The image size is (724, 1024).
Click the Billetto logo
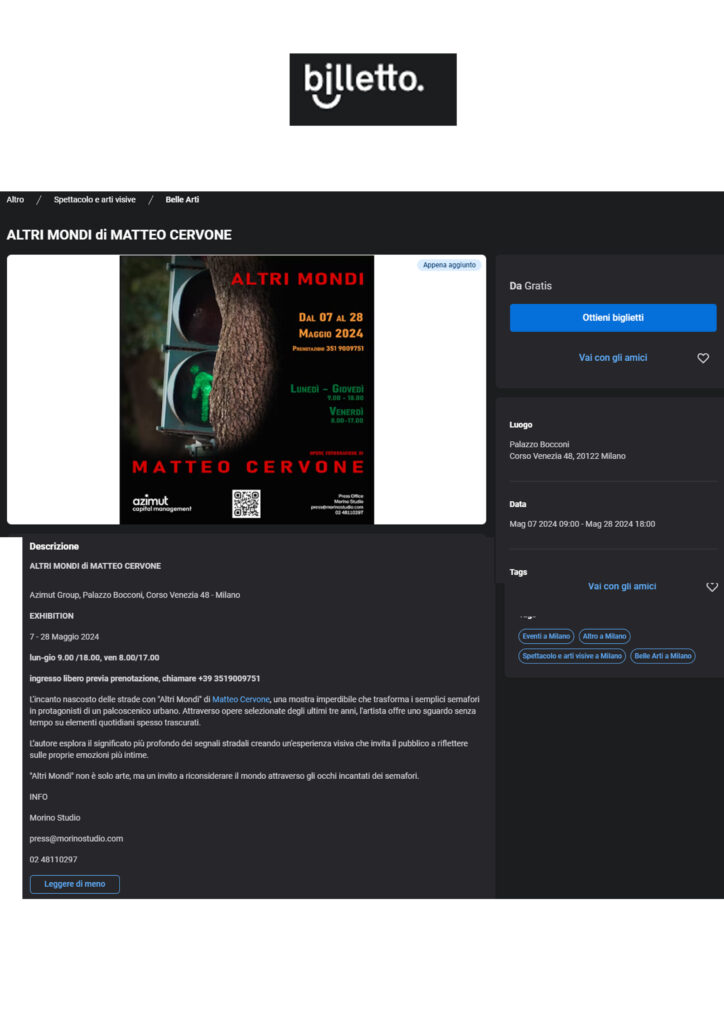(x=372, y=89)
